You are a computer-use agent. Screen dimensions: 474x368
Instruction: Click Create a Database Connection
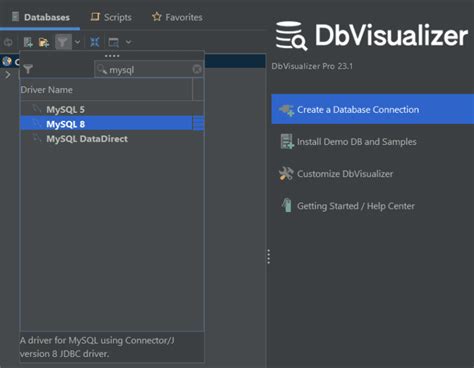[x=373, y=109]
